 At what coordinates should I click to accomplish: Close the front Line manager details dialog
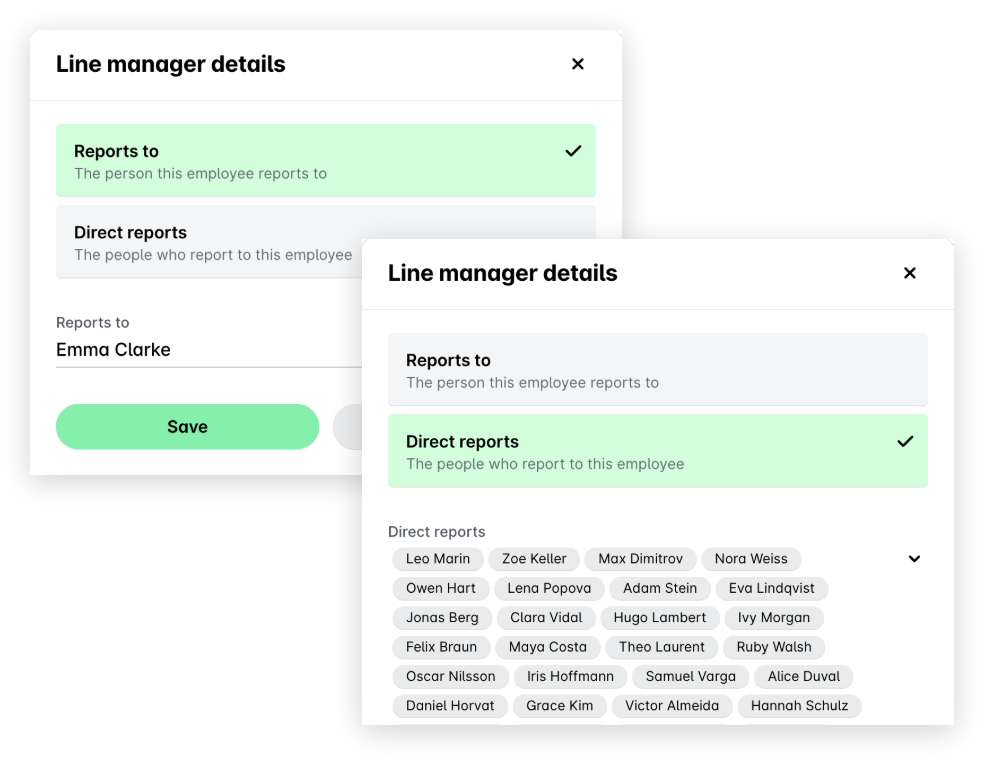pos(909,273)
